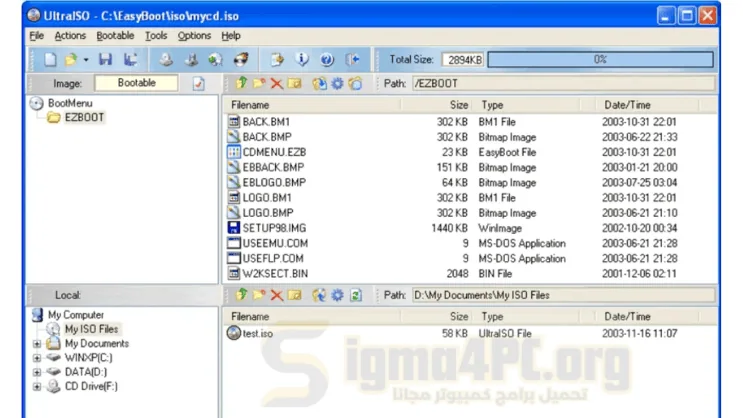
Task: Go up one folder in local pane
Action: (x=242, y=295)
